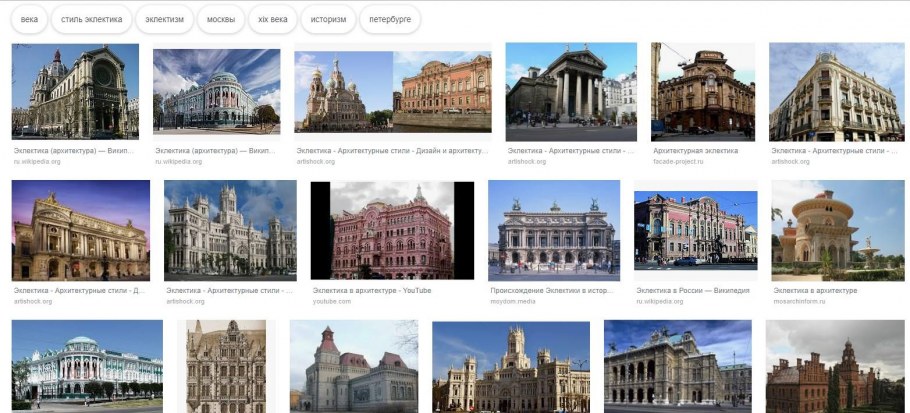This screenshot has height=413, width=910.
Task: Click the 'петербурге' filter chip
Action: [x=389, y=19]
